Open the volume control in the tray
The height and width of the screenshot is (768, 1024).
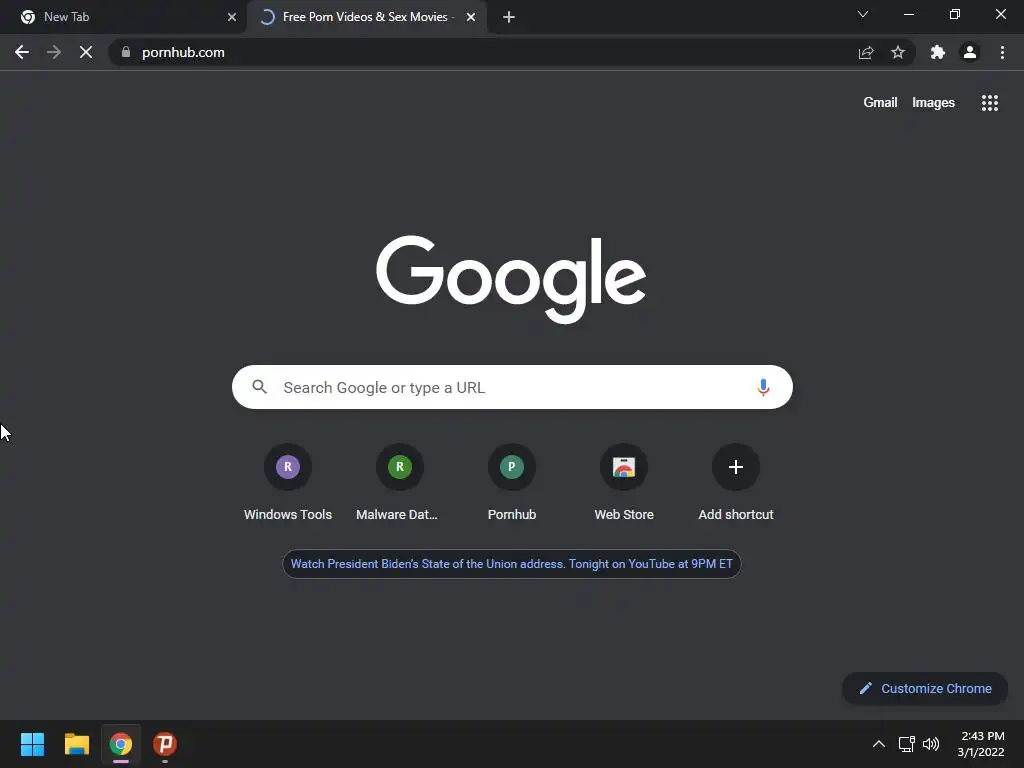pos(931,744)
